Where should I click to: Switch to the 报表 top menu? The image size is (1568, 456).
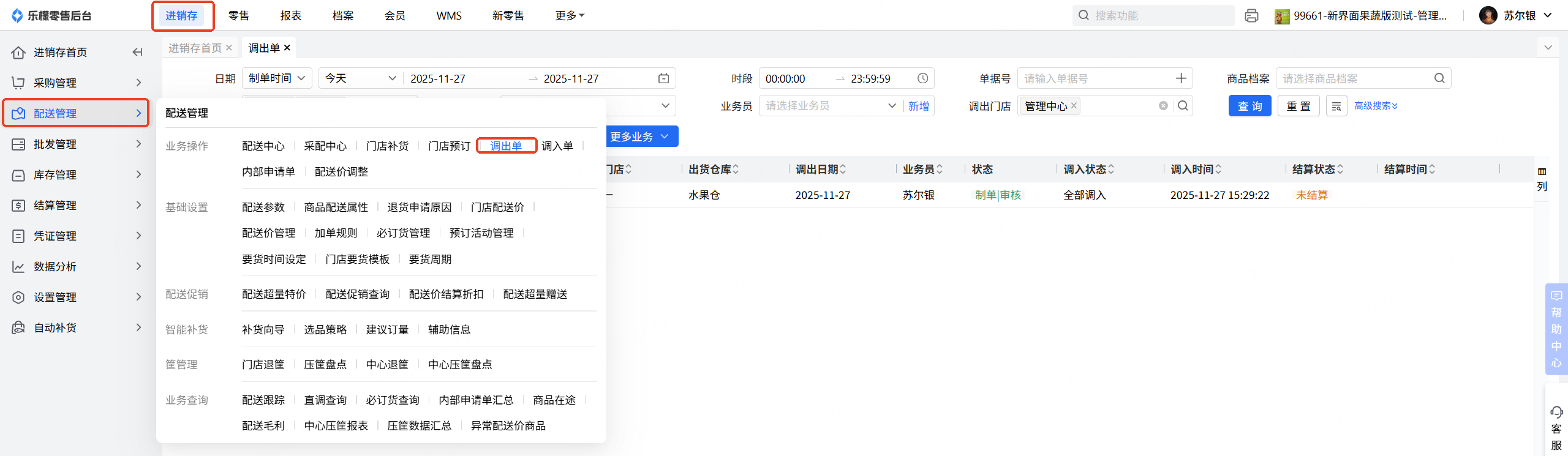coord(291,16)
